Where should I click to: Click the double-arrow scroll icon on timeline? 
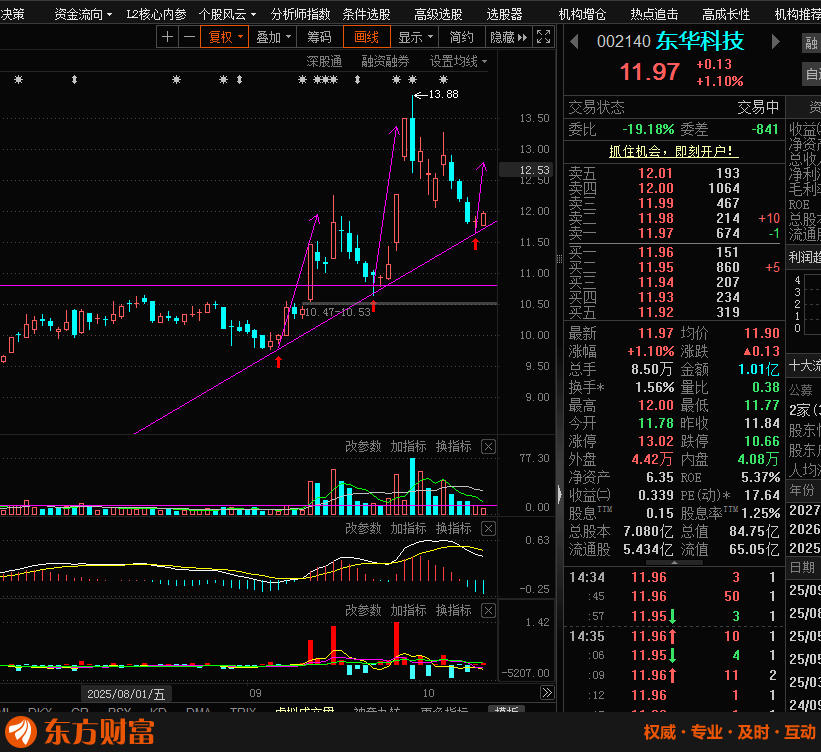pyautogui.click(x=547, y=693)
